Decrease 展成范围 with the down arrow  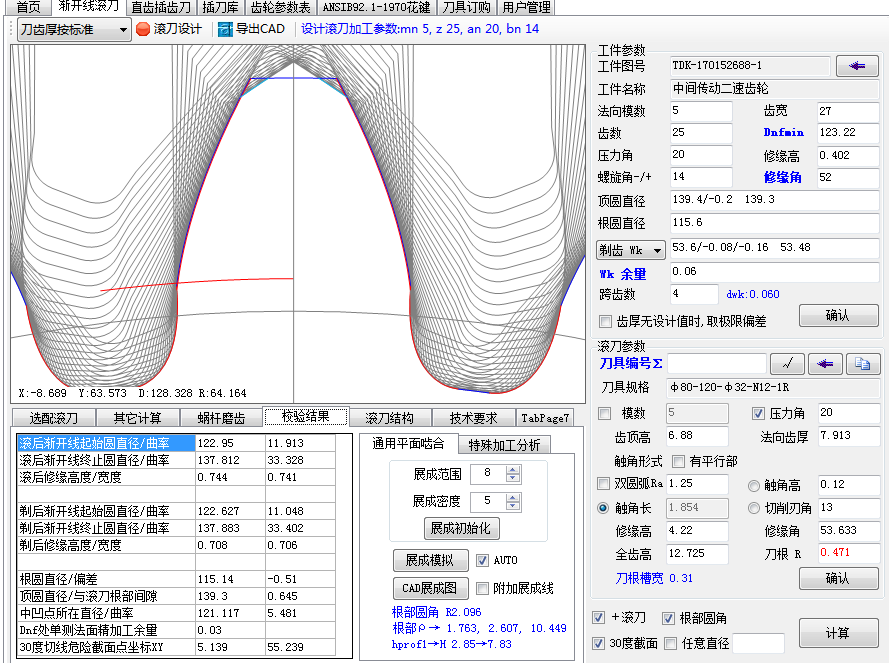coord(513,478)
